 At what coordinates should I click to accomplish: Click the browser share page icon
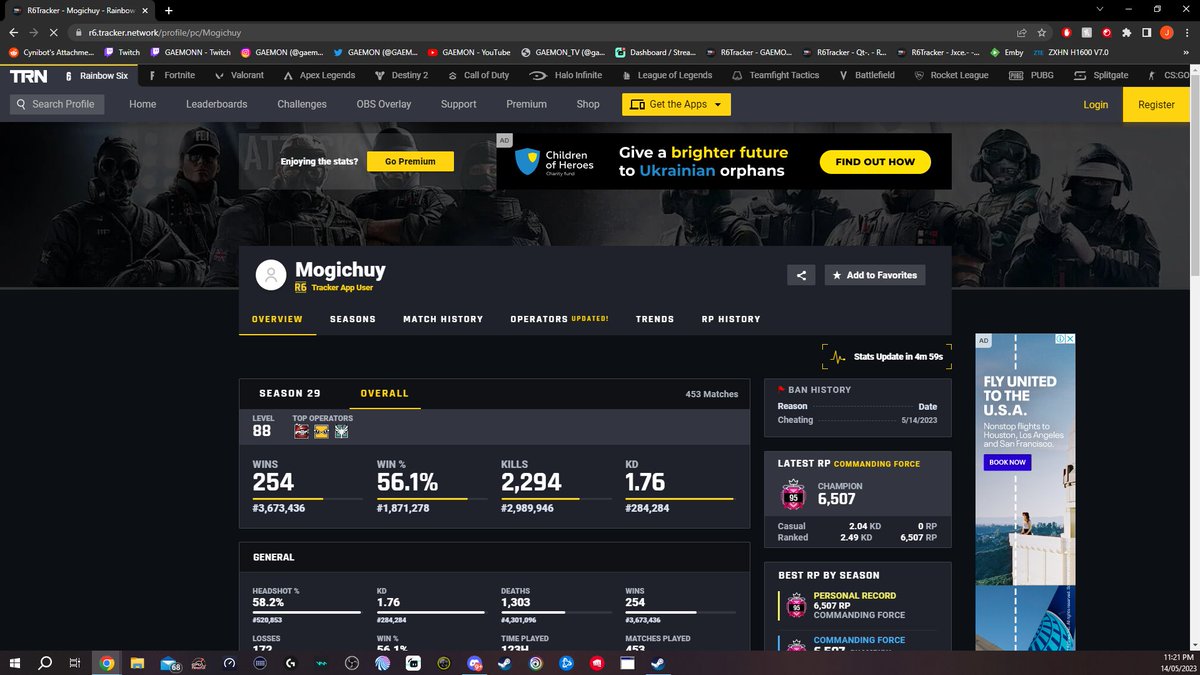(1020, 32)
